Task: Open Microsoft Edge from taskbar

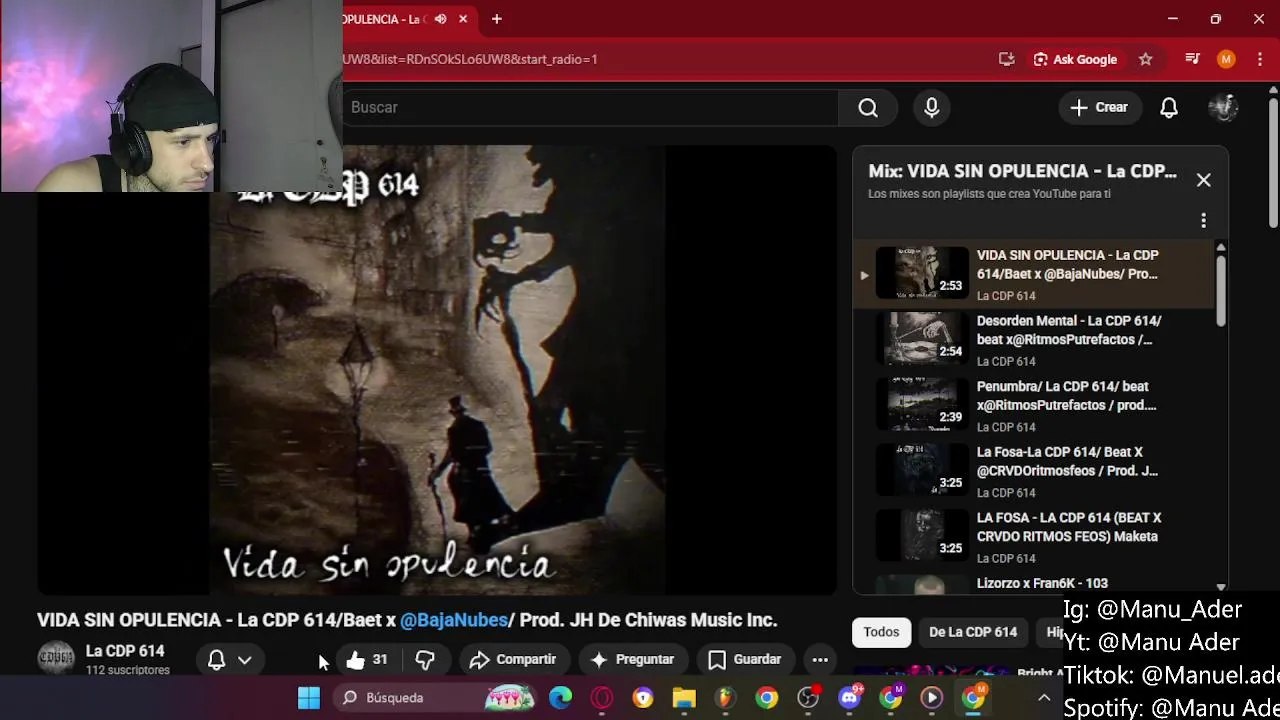Action: [560, 698]
